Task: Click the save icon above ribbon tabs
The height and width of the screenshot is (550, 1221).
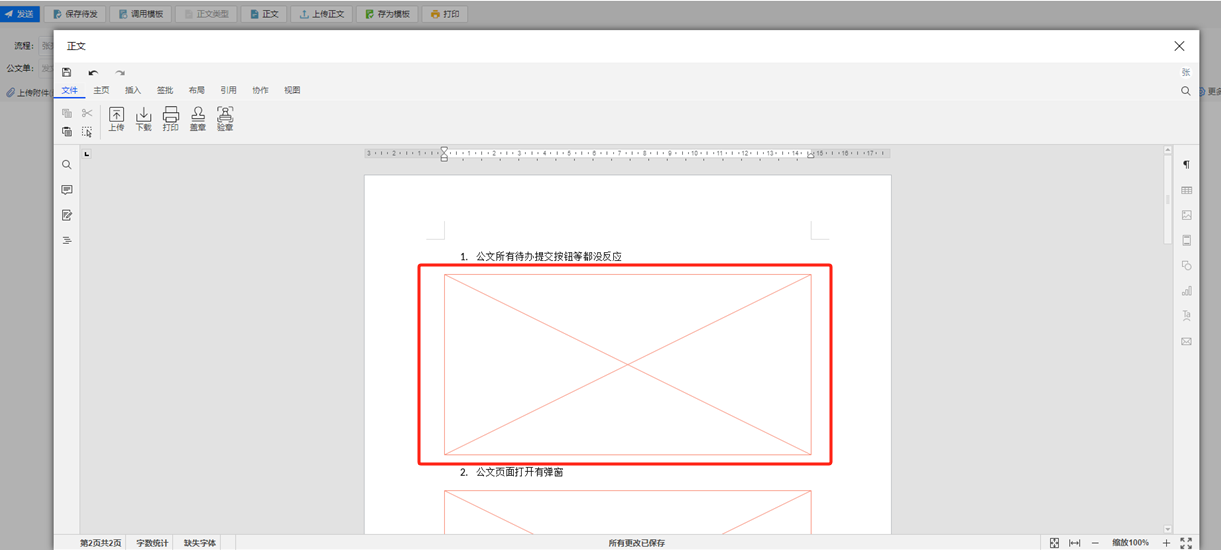Action: [x=67, y=72]
